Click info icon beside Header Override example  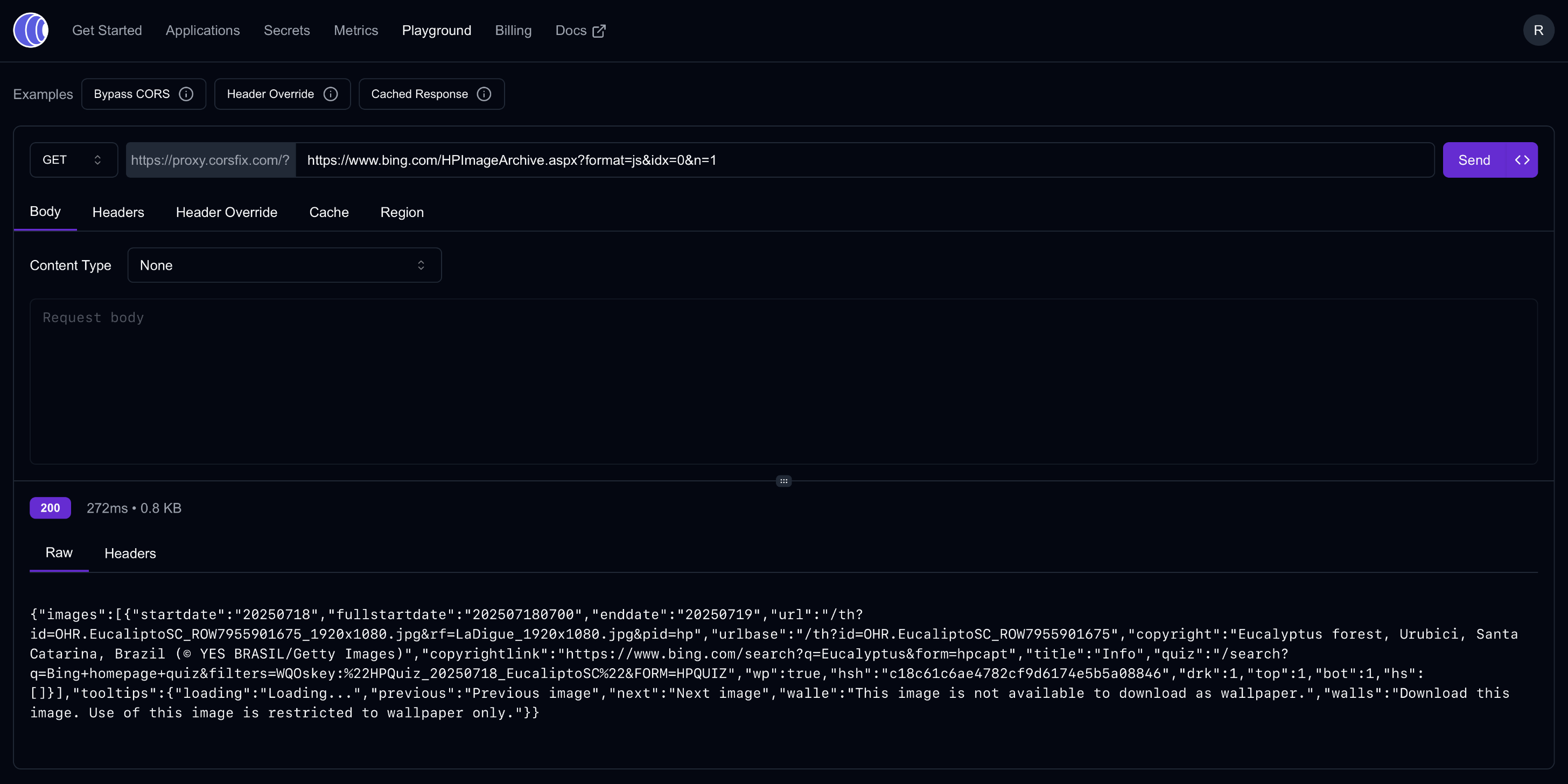pyautogui.click(x=331, y=94)
